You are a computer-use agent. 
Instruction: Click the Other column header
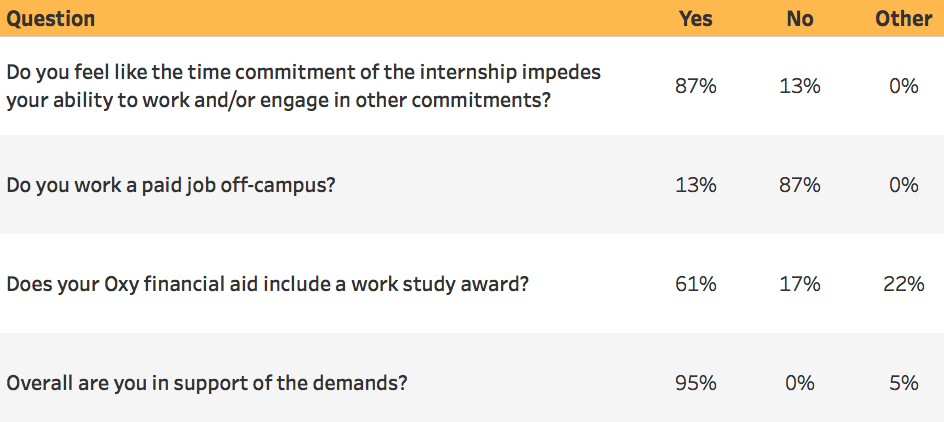(x=903, y=19)
